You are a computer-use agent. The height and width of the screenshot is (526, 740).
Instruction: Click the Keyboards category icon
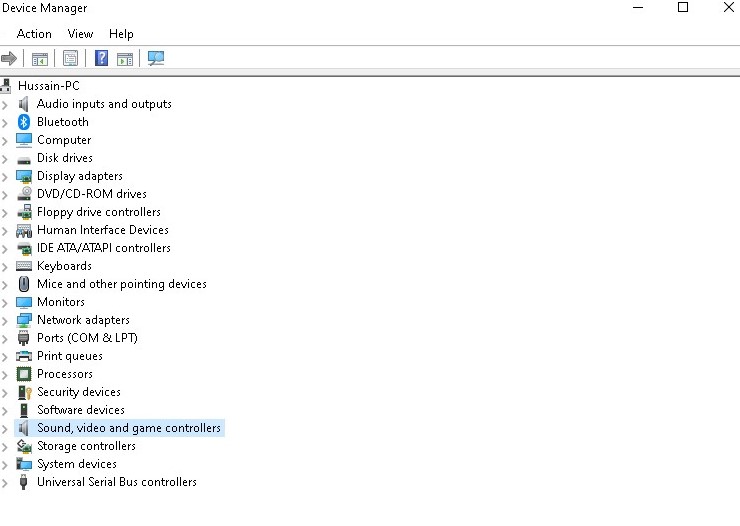point(25,266)
